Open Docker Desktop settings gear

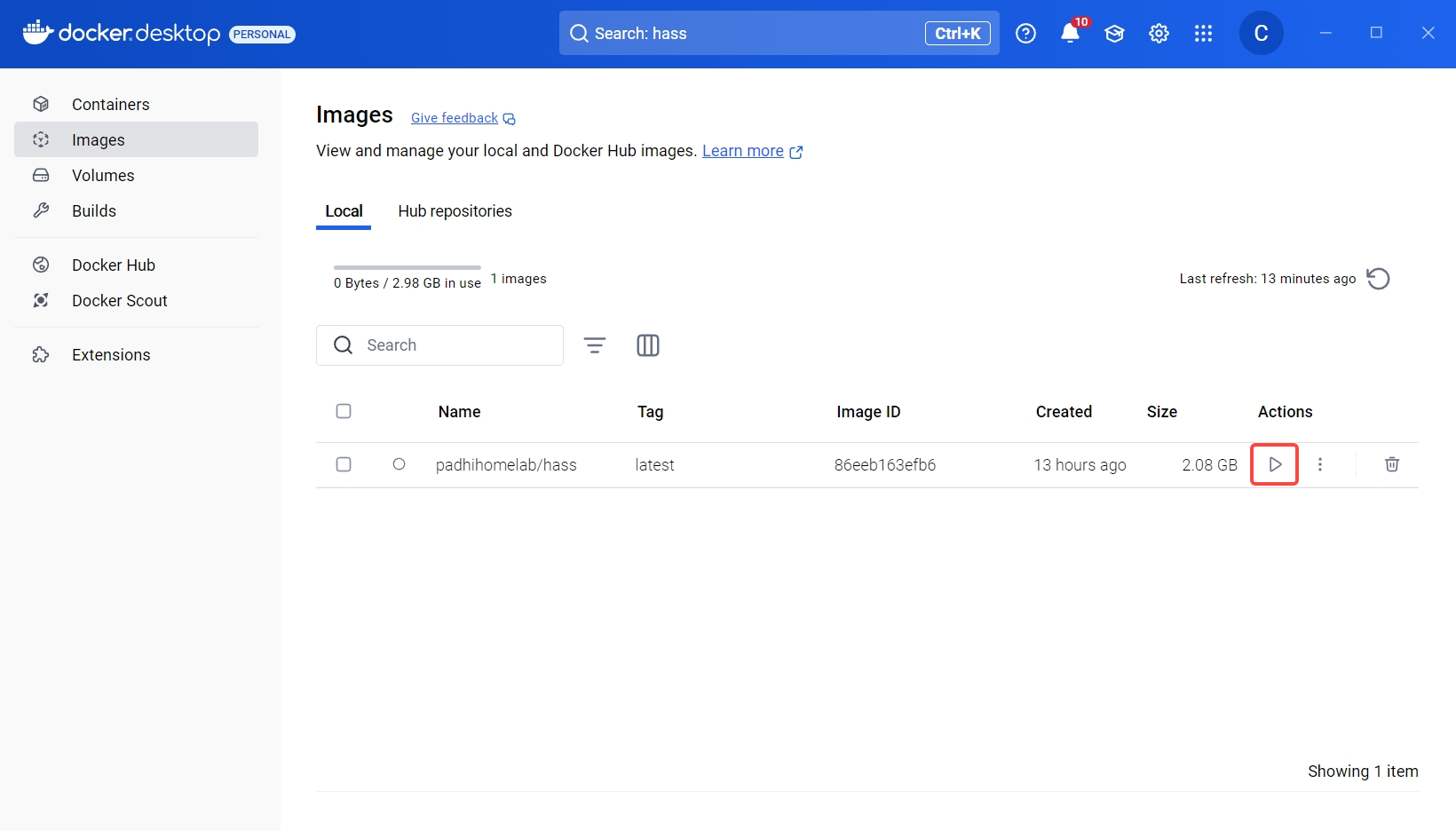coord(1159,34)
